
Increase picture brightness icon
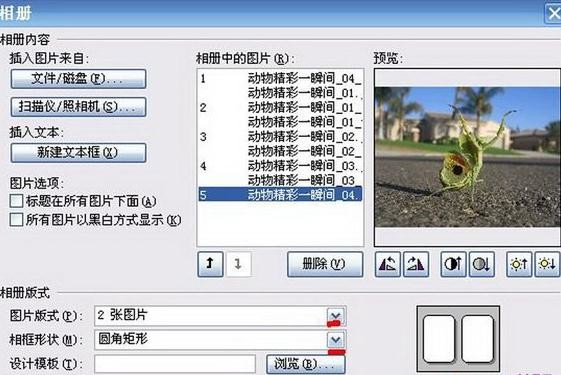click(519, 264)
